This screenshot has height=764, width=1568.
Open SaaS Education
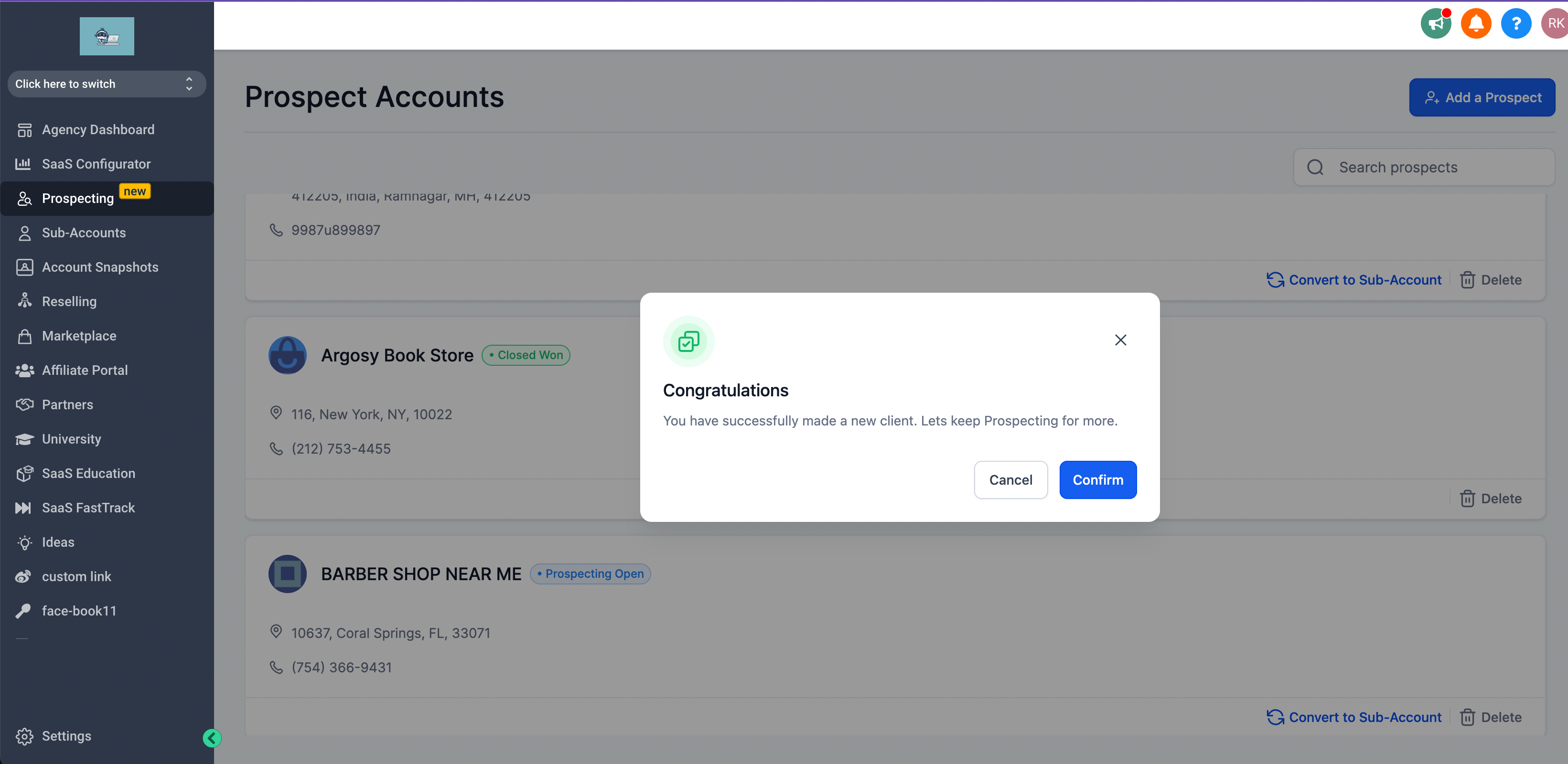(x=88, y=473)
